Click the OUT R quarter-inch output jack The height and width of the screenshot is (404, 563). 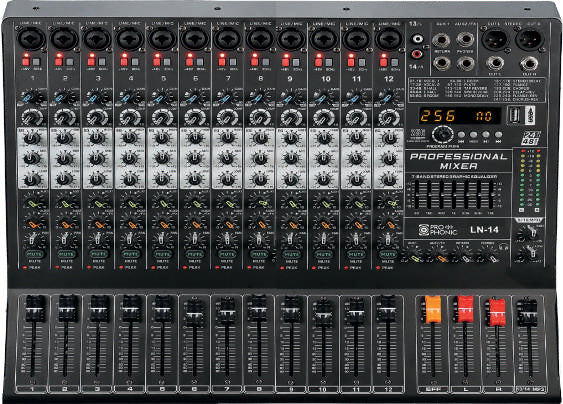[529, 64]
